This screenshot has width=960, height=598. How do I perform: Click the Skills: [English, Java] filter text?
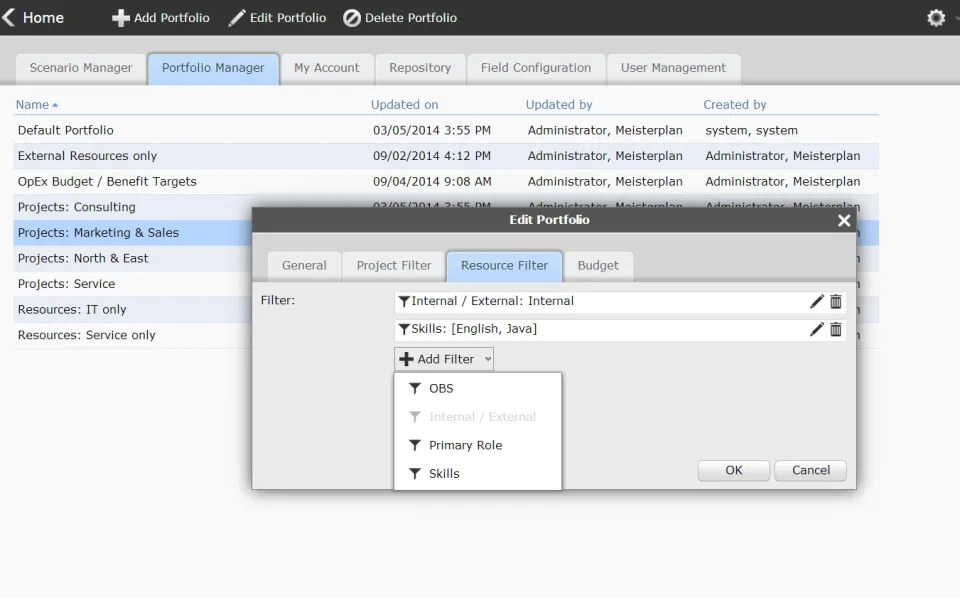tap(474, 329)
